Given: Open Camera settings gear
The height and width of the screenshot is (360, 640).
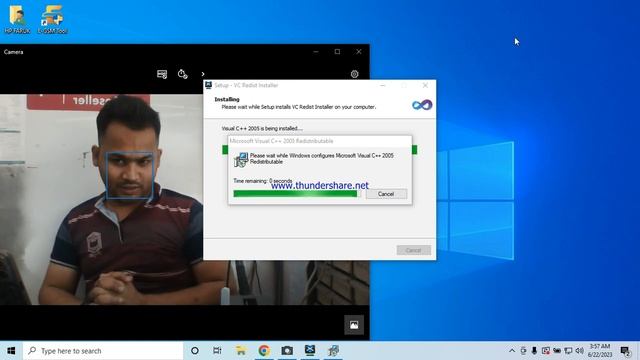Looking at the screenshot, I should pyautogui.click(x=354, y=74).
